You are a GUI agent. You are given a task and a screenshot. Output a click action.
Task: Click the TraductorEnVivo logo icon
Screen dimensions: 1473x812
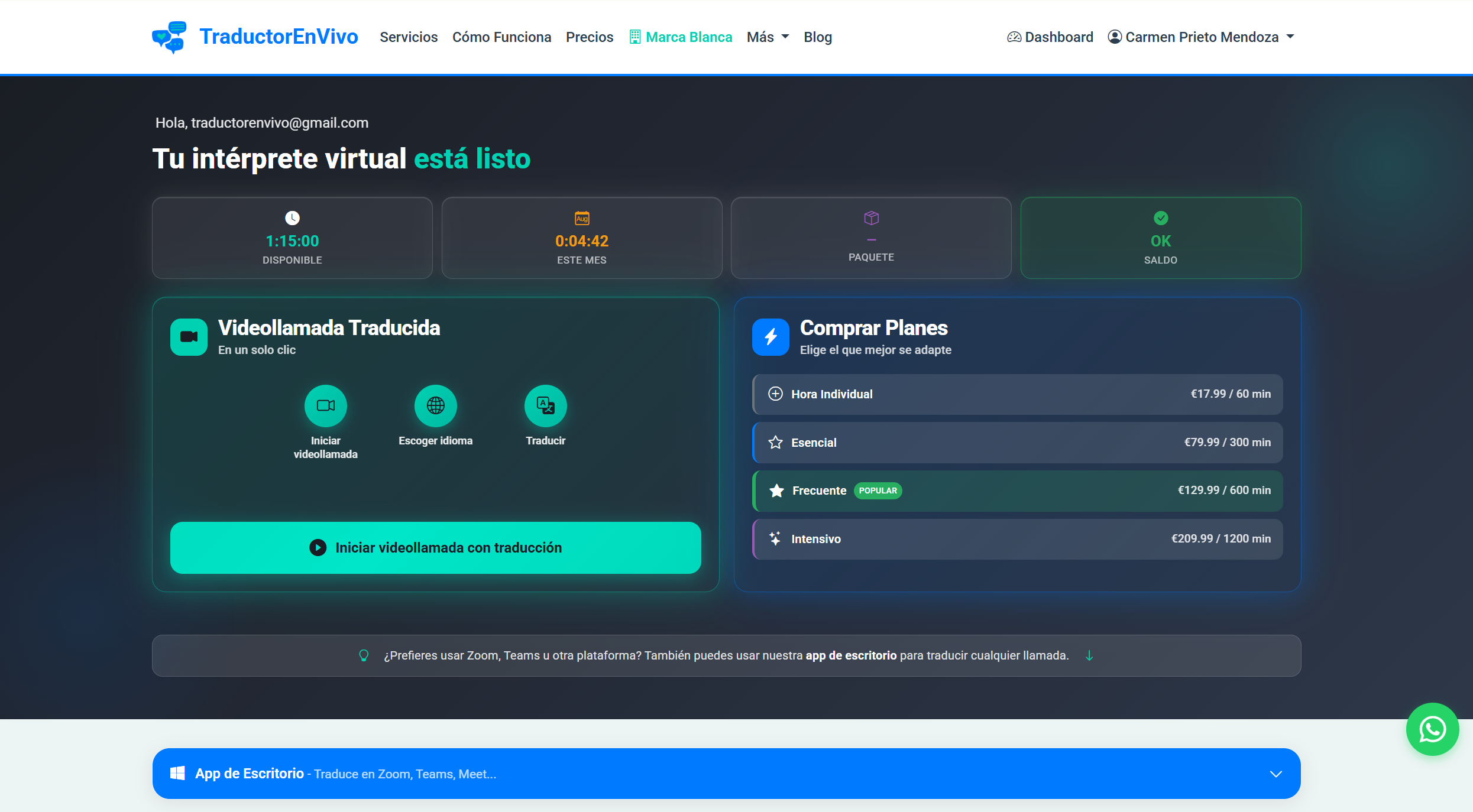click(169, 37)
